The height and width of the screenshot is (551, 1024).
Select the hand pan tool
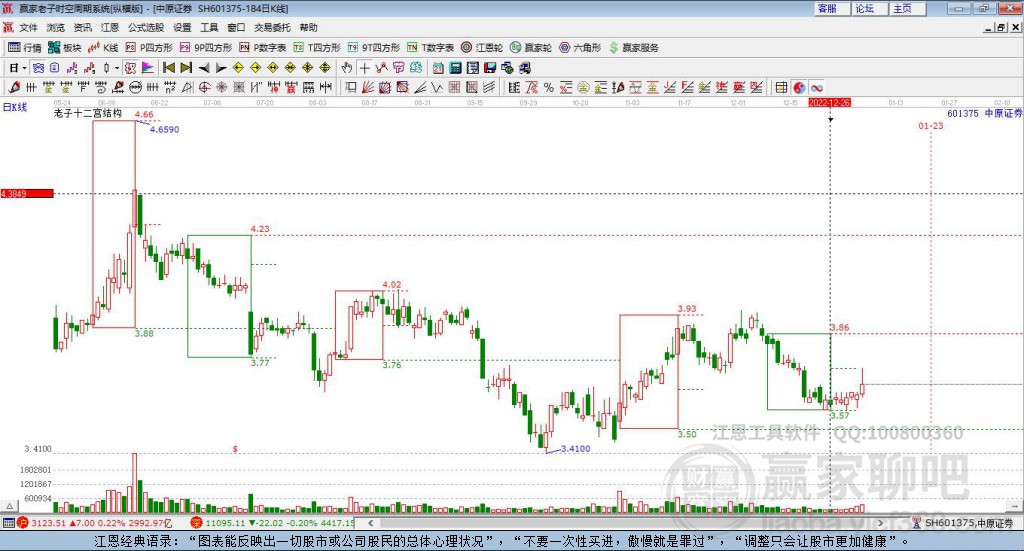click(x=347, y=67)
